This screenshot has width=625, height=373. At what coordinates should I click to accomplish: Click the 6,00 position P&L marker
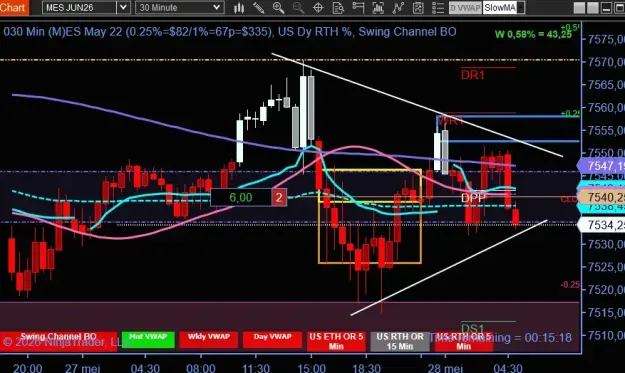tap(241, 197)
